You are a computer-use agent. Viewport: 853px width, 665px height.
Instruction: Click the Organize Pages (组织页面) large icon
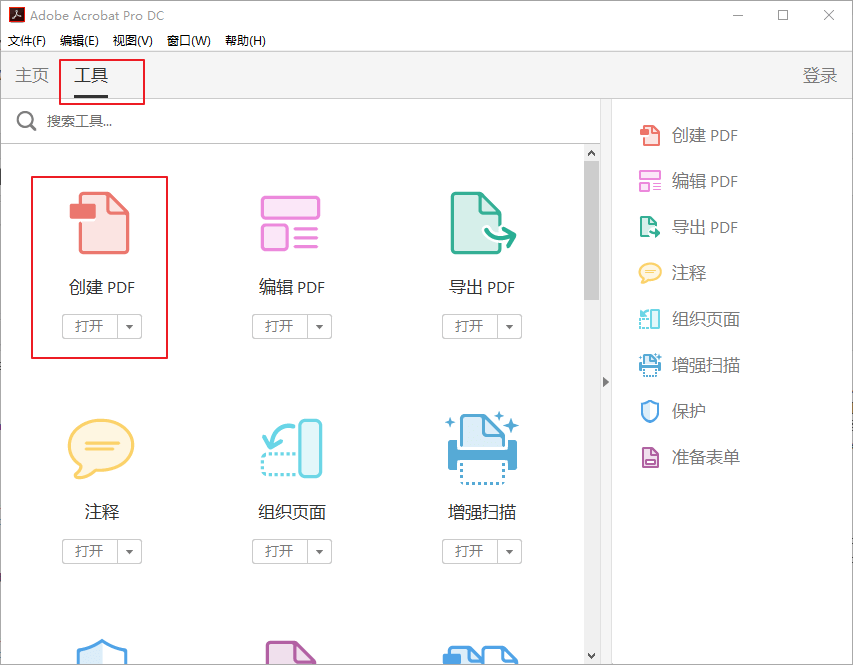pyautogui.click(x=292, y=448)
